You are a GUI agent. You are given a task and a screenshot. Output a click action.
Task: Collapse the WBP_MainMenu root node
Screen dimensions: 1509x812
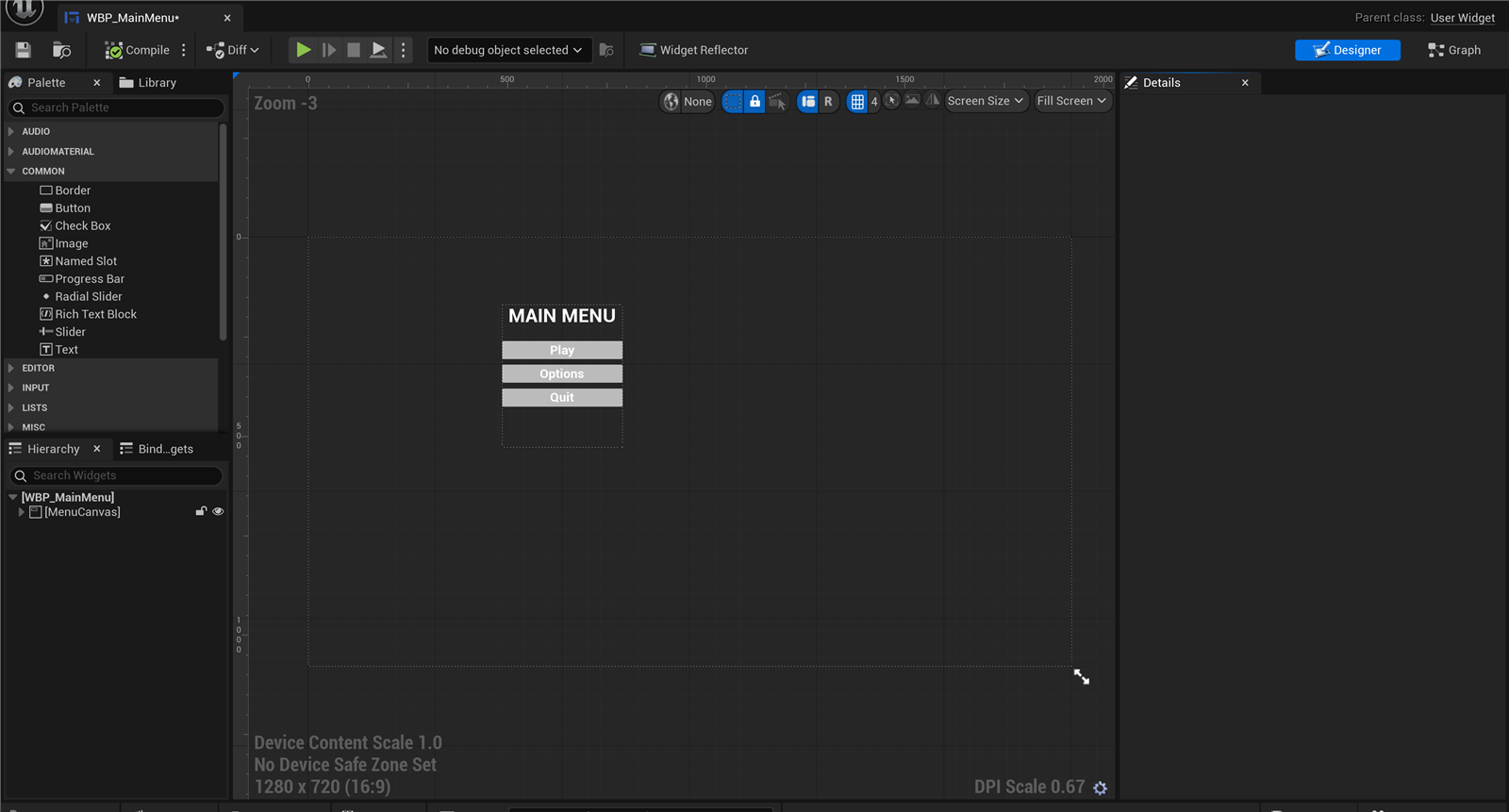coord(13,497)
